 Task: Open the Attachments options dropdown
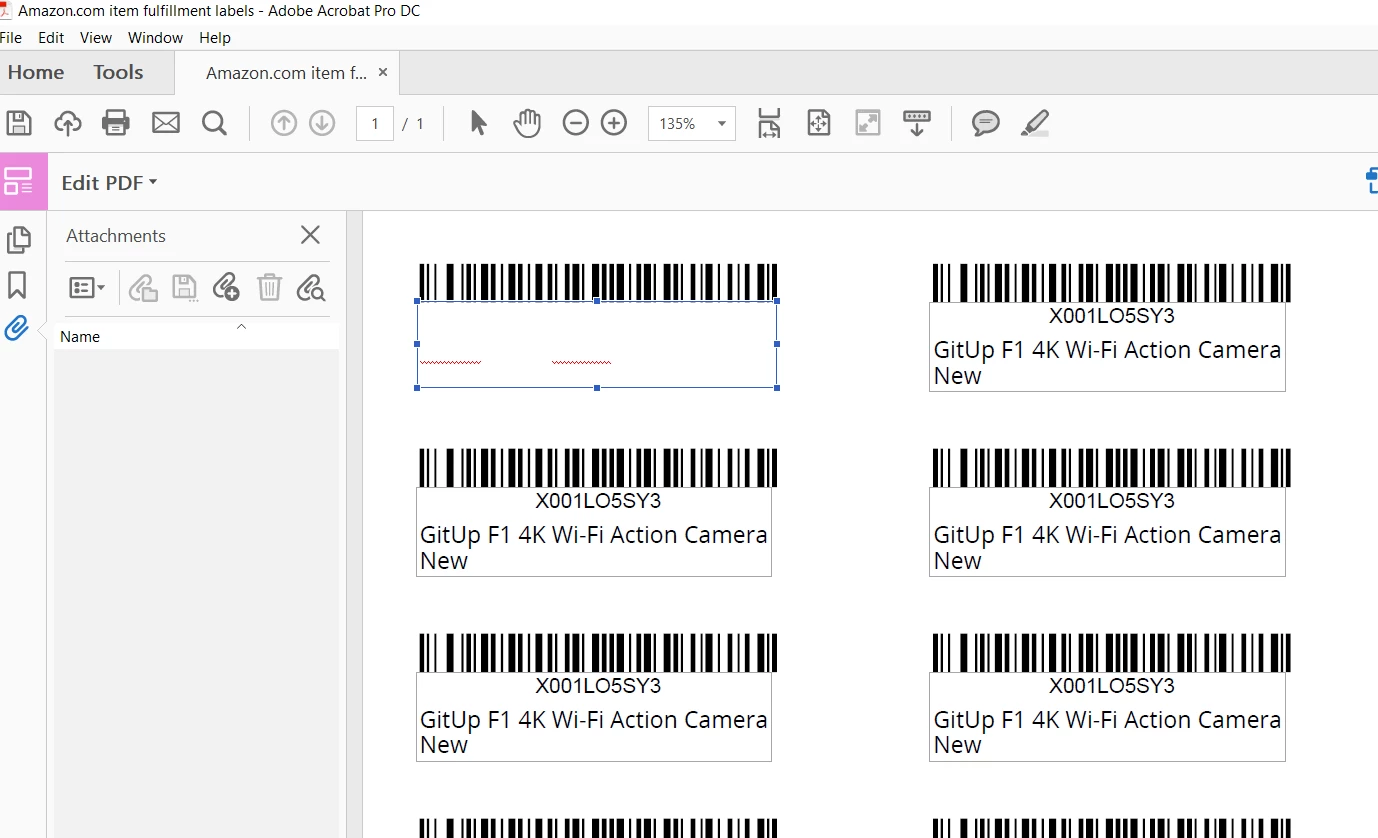pos(87,288)
